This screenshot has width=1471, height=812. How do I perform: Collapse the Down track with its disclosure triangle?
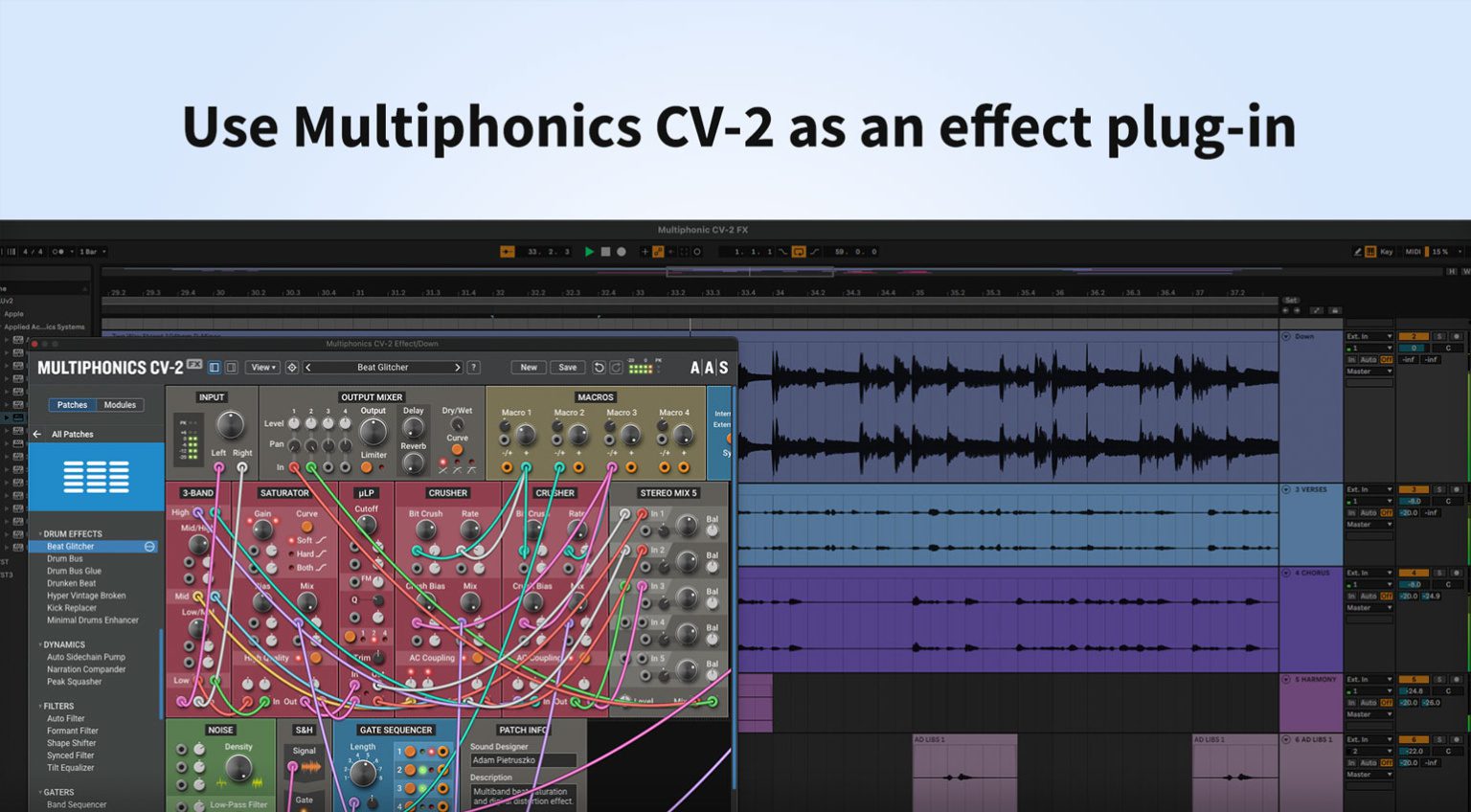tap(1286, 336)
